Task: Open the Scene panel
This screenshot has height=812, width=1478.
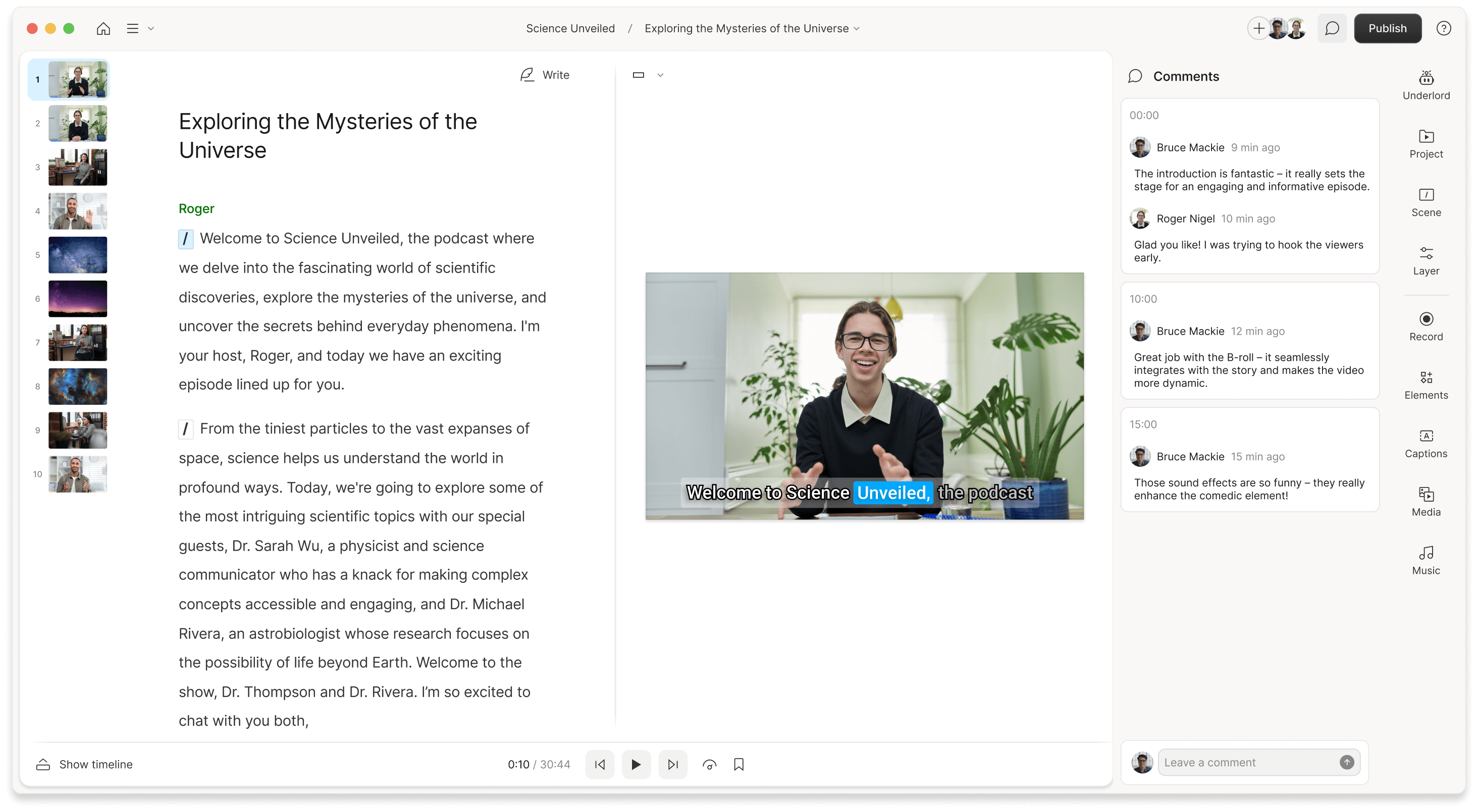Action: pyautogui.click(x=1426, y=202)
